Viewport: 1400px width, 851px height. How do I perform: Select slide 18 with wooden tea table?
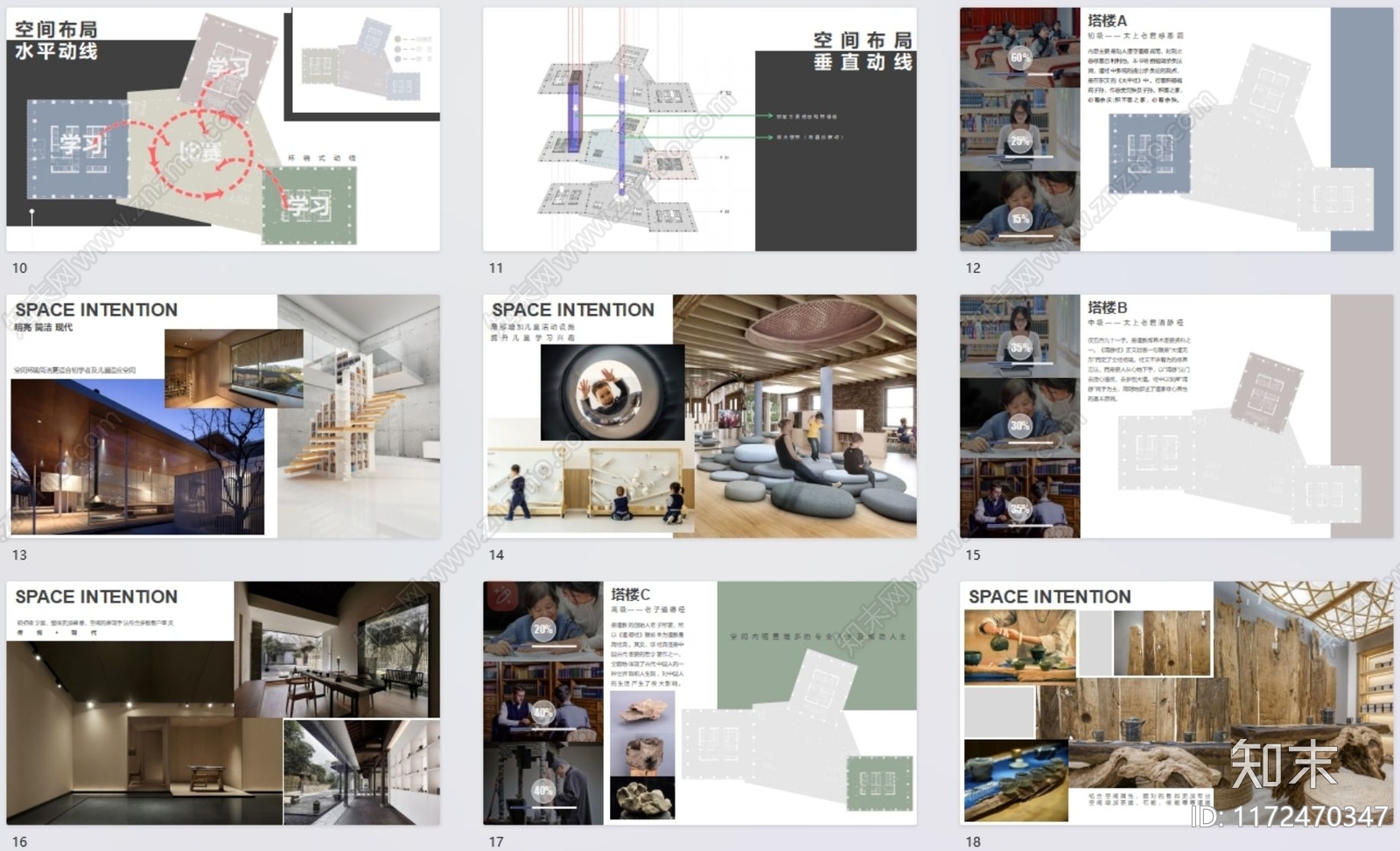1176,703
